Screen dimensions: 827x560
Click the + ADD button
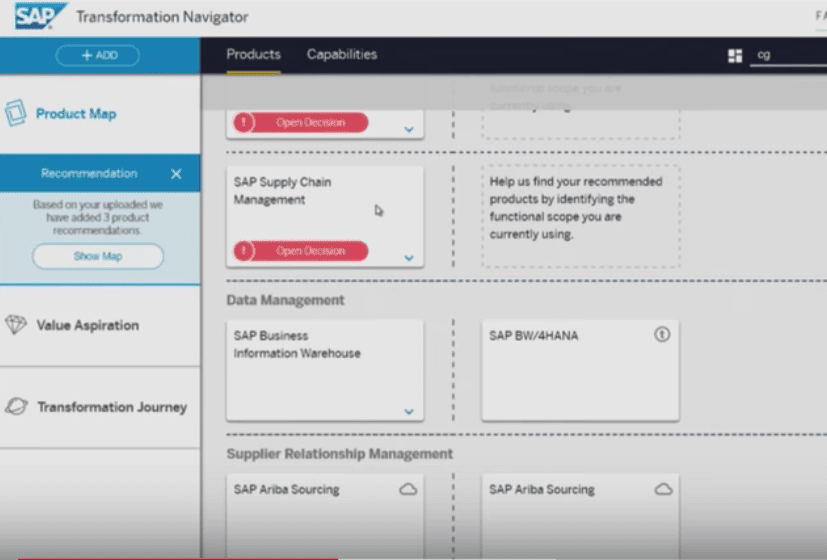tap(98, 55)
